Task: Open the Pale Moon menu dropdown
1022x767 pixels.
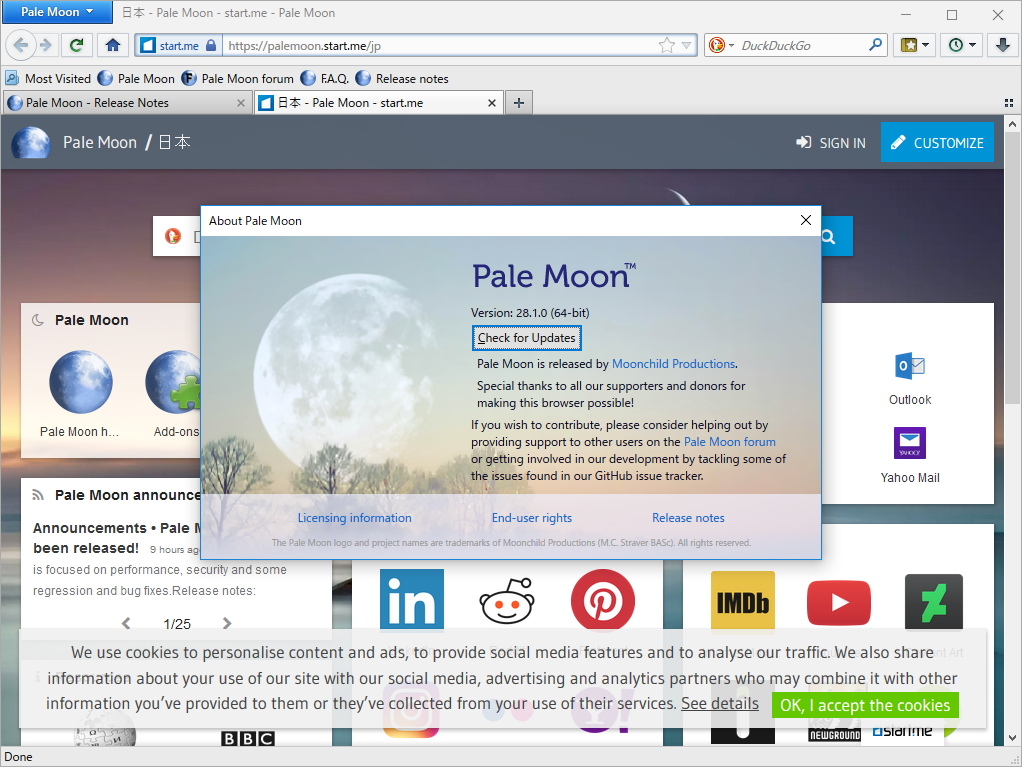Action: (x=56, y=11)
